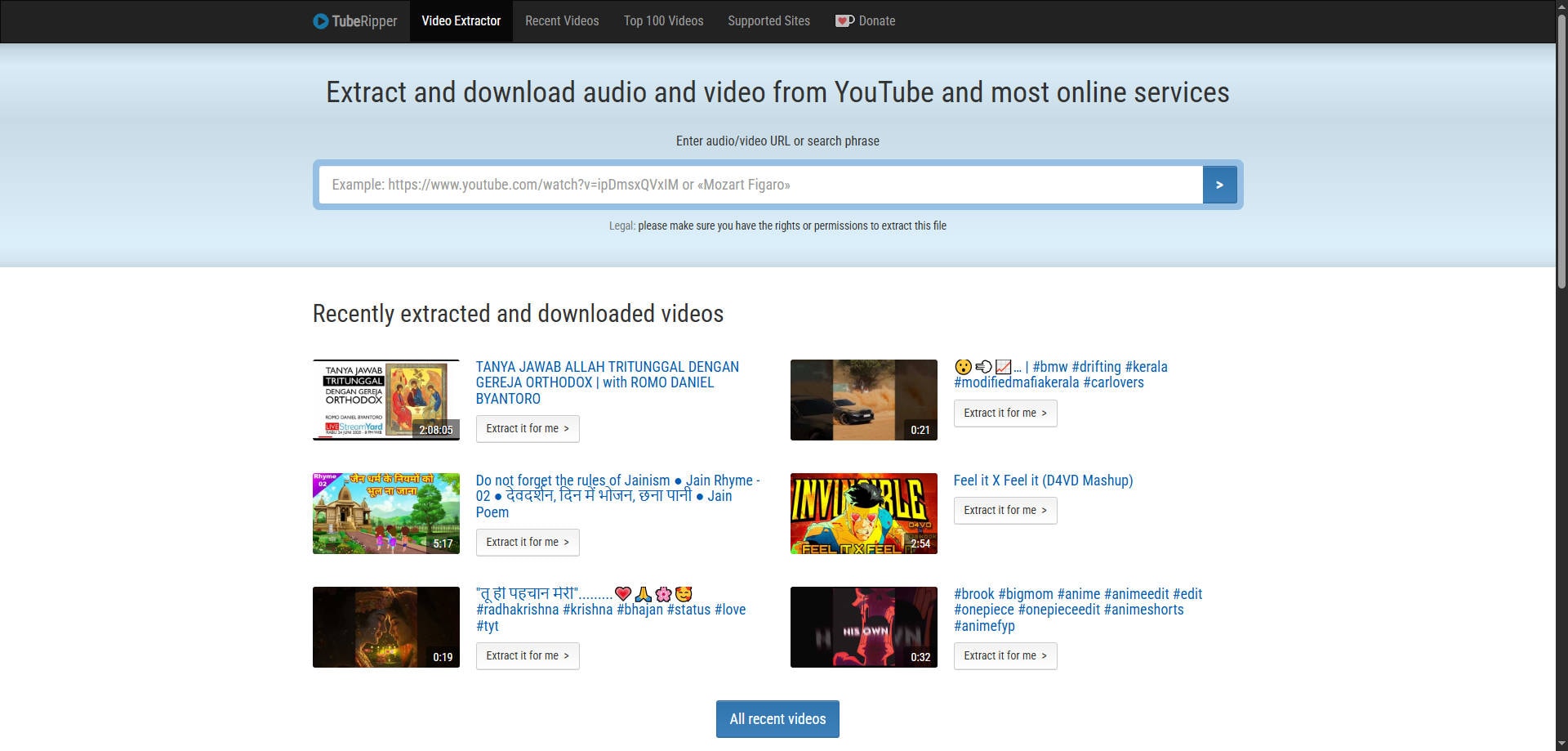Click the Recently extracted and downloaded videos heading
This screenshot has height=751, width=1568.
(518, 314)
